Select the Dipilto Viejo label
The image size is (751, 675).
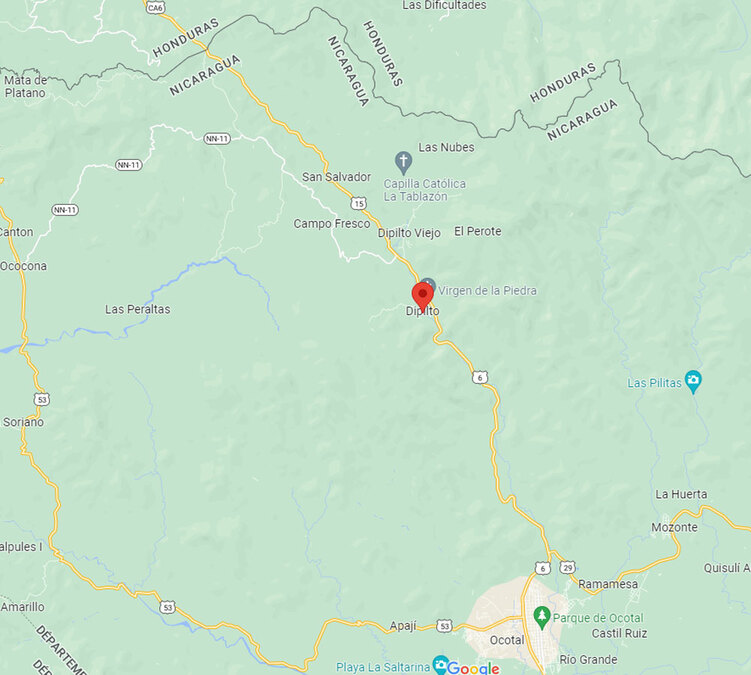click(x=409, y=233)
